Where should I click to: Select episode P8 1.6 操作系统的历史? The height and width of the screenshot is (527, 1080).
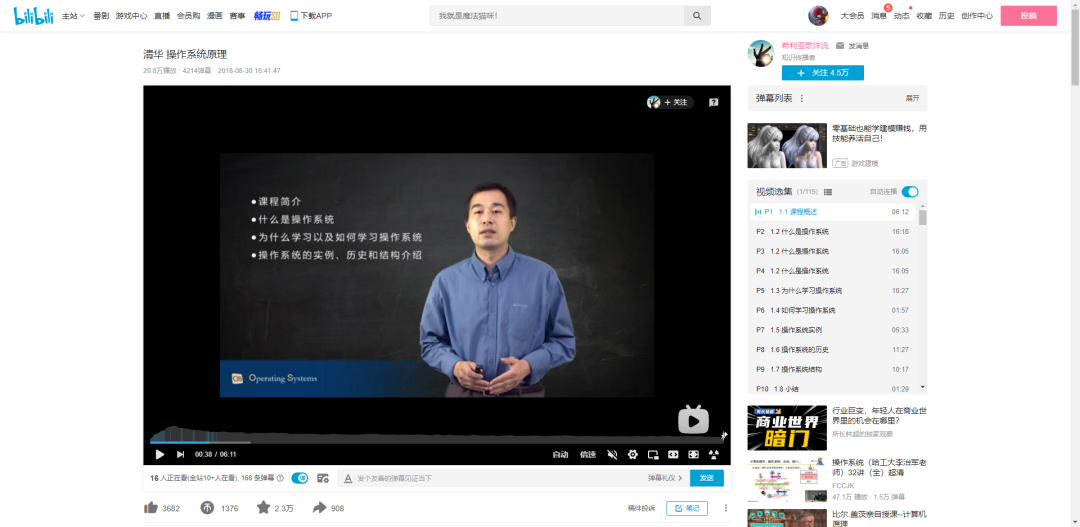833,350
